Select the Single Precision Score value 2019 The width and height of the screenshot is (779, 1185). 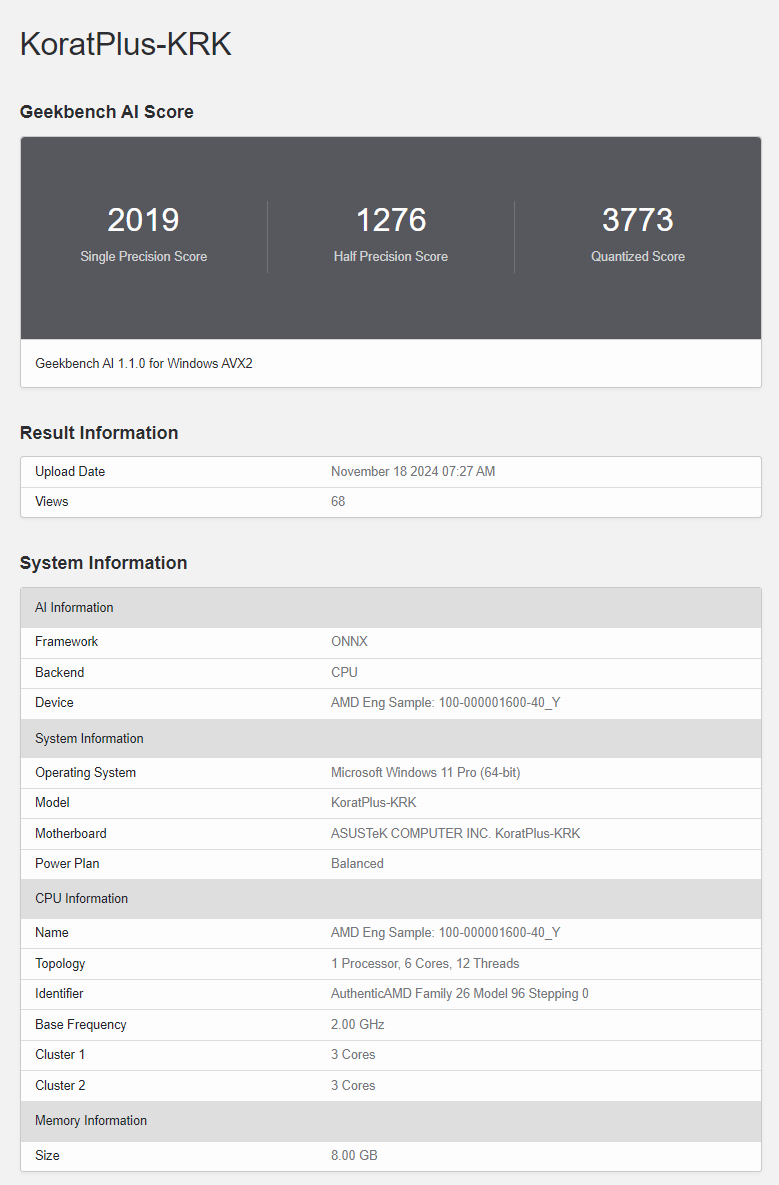pyautogui.click(x=143, y=220)
